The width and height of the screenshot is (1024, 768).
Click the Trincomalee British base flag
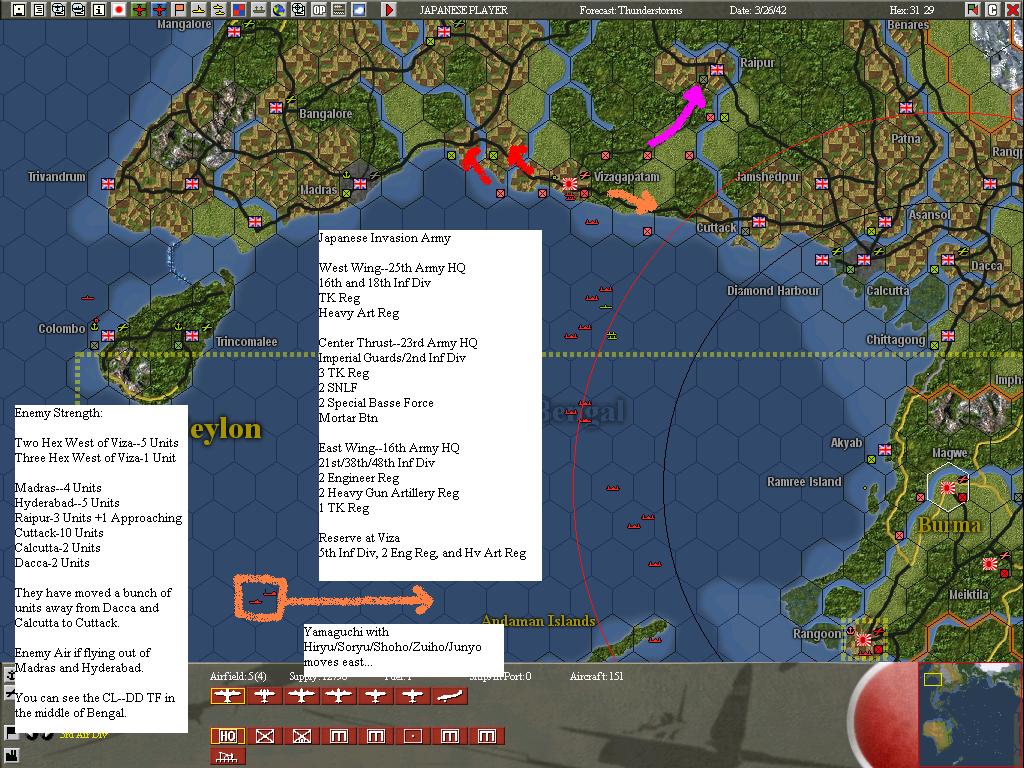[x=192, y=336]
